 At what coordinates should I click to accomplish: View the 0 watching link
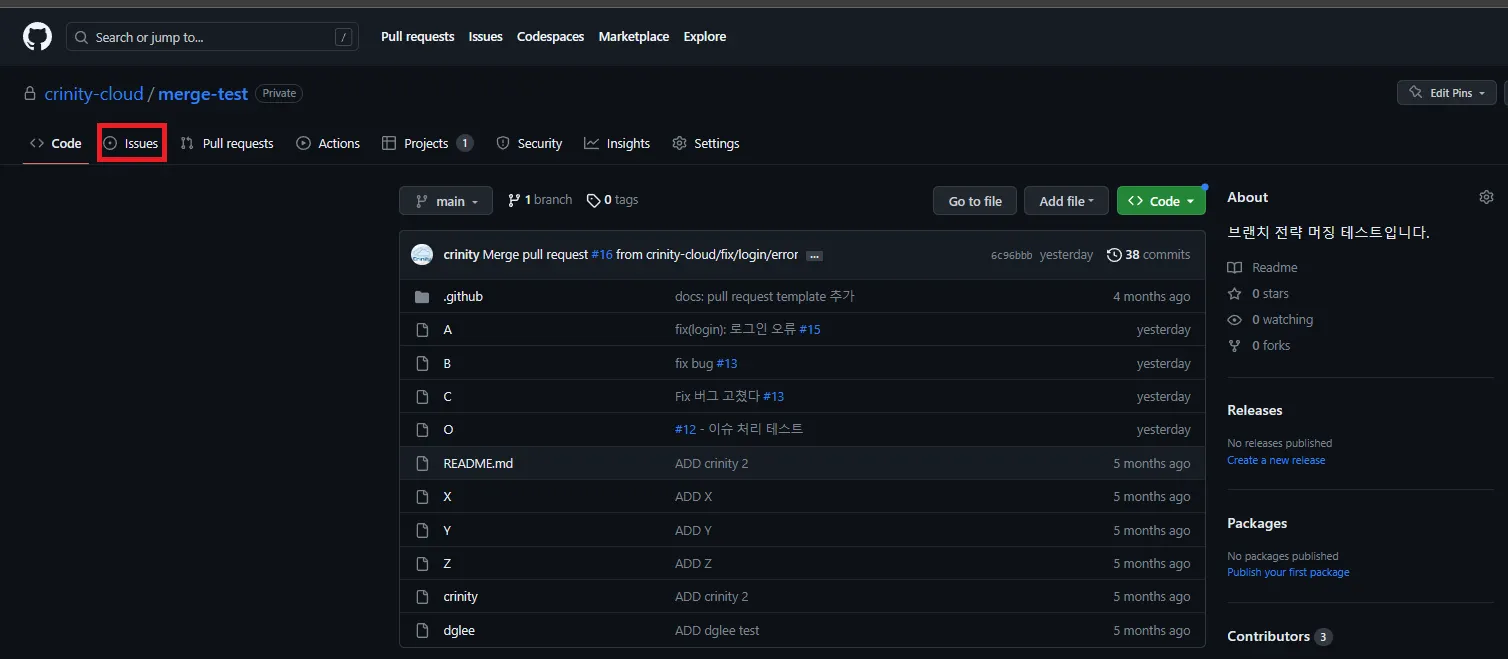[x=1270, y=320]
